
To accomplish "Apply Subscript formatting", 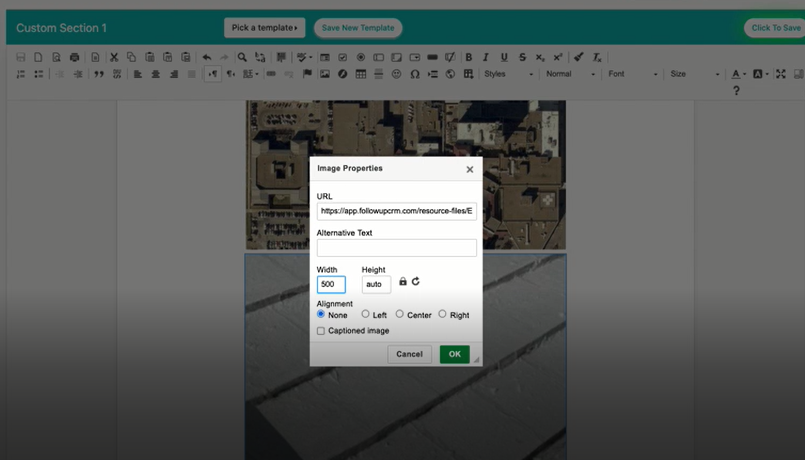I will 540,57.
